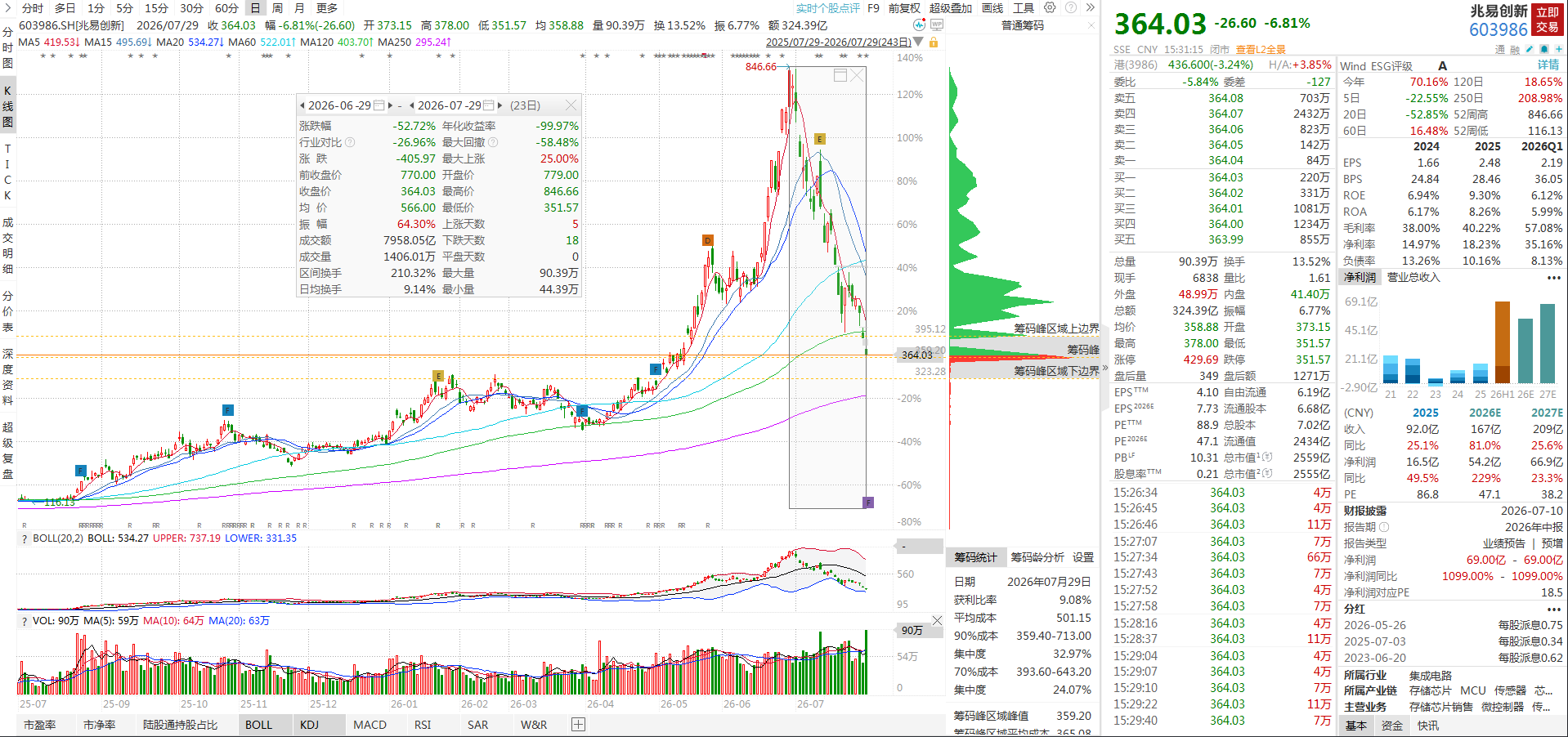Click the lock icon beside date range
This screenshot has height=737, width=1568.
(x=934, y=42)
